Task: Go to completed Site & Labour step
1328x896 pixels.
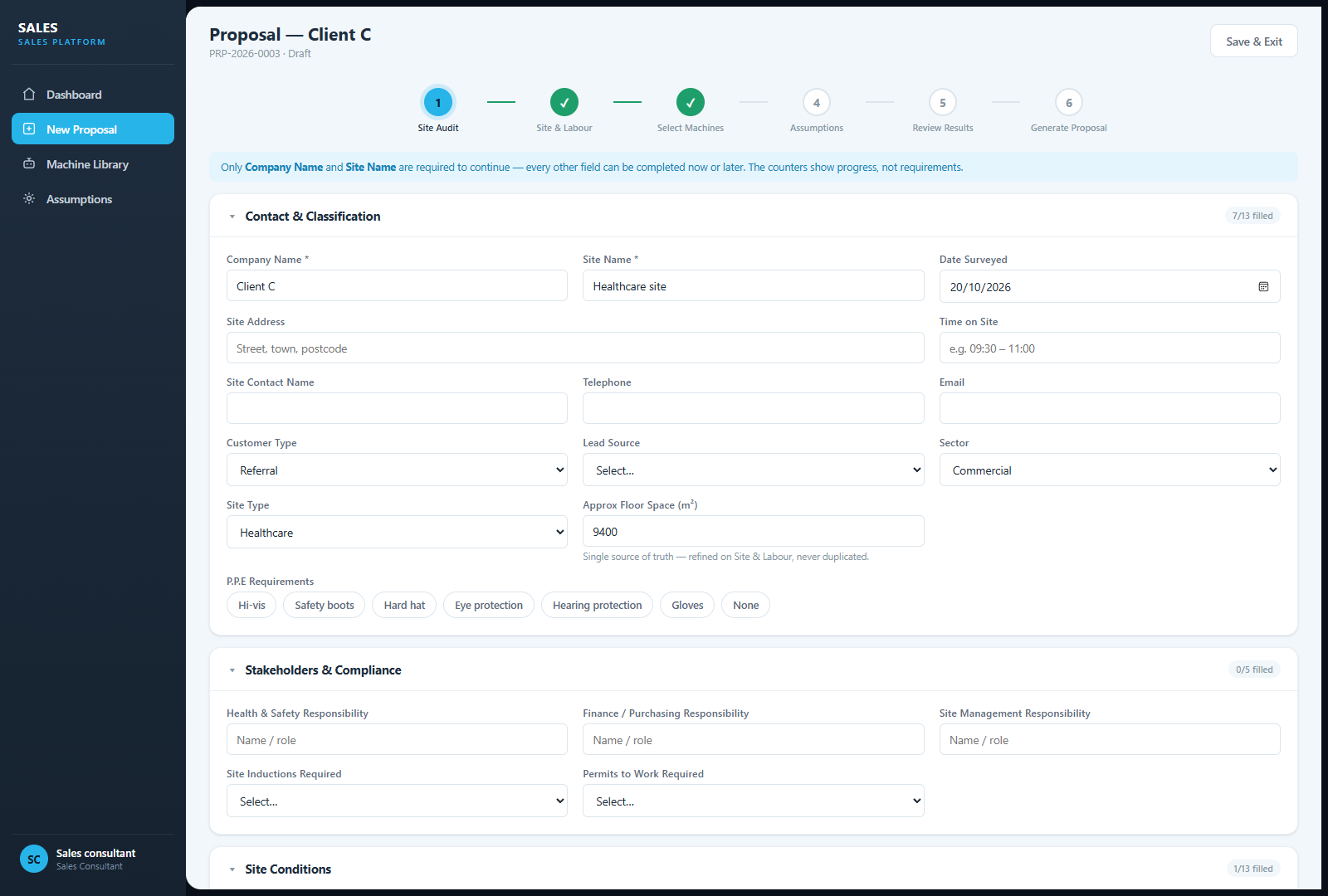Action: pyautogui.click(x=564, y=103)
